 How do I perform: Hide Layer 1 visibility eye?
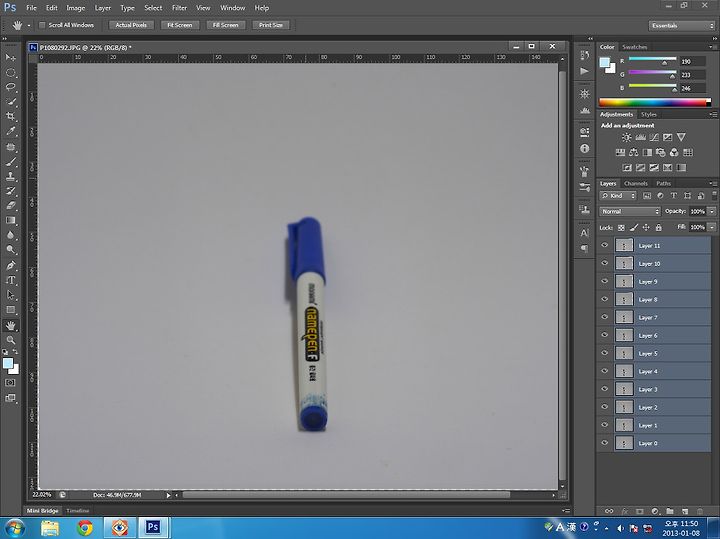pos(604,425)
